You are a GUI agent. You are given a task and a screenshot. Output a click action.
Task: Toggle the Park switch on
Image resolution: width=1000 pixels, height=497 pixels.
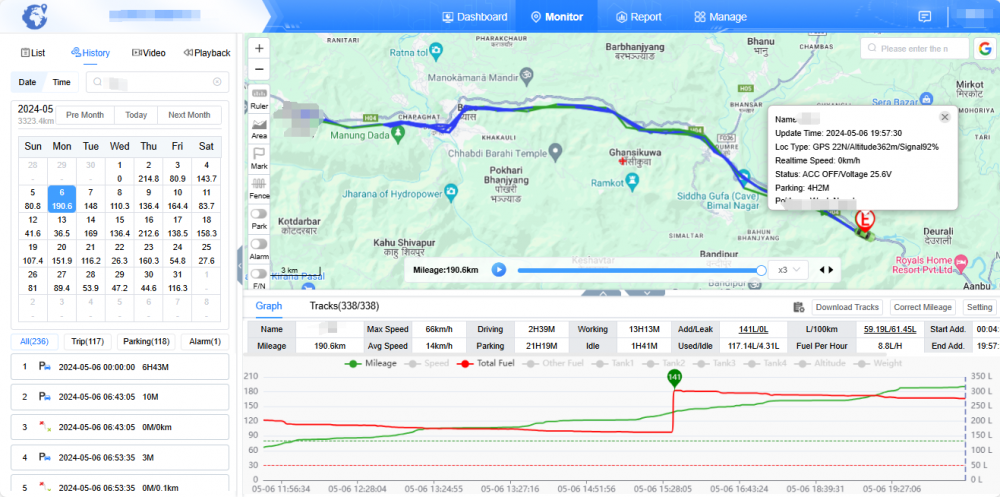(259, 214)
